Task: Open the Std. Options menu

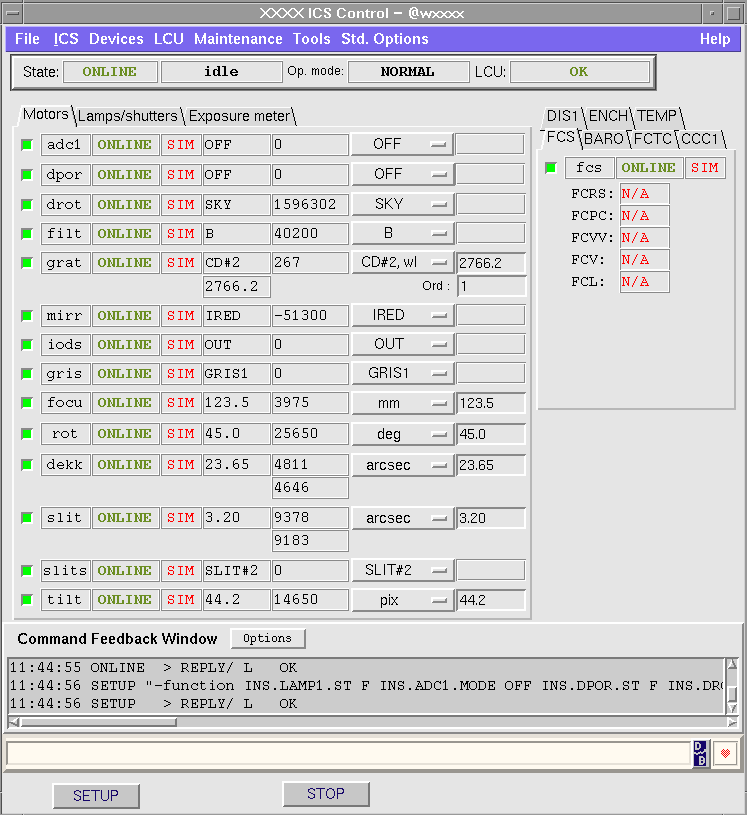Action: [x=385, y=39]
